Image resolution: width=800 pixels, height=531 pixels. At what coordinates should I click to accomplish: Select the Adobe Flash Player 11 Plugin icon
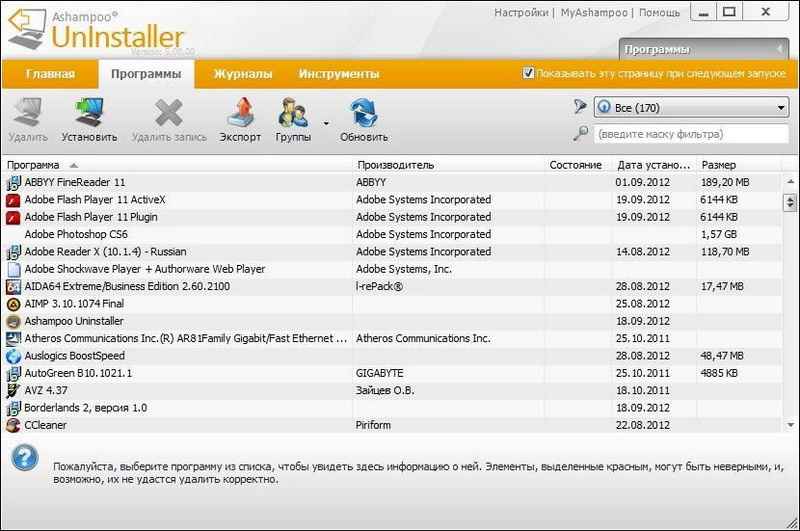[x=13, y=217]
